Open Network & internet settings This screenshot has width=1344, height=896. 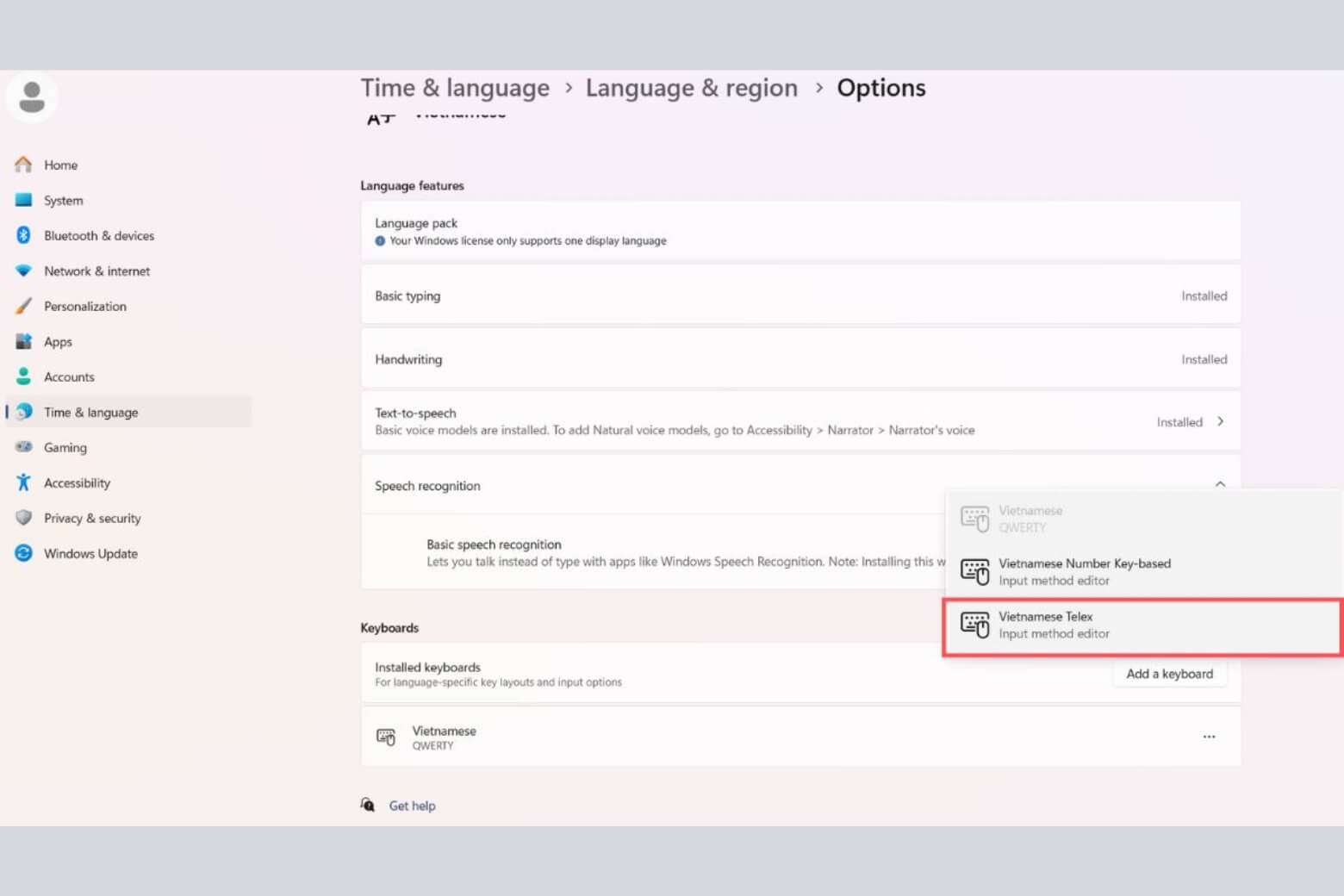click(x=96, y=271)
